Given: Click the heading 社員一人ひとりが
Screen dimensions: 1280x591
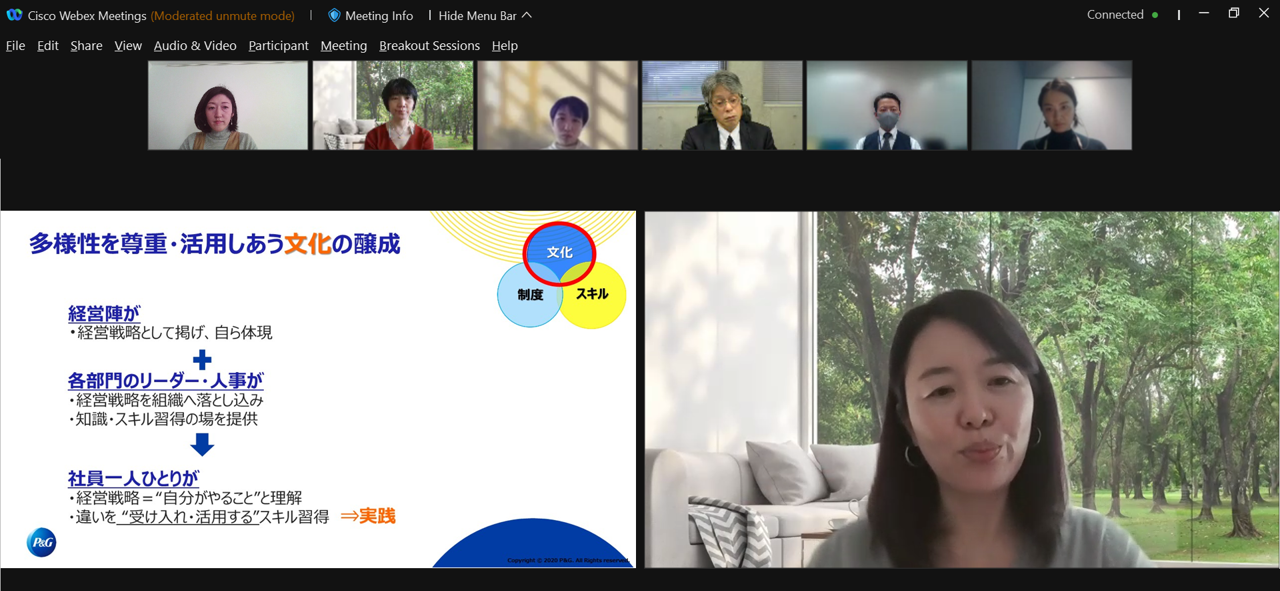Looking at the screenshot, I should coord(133,478).
